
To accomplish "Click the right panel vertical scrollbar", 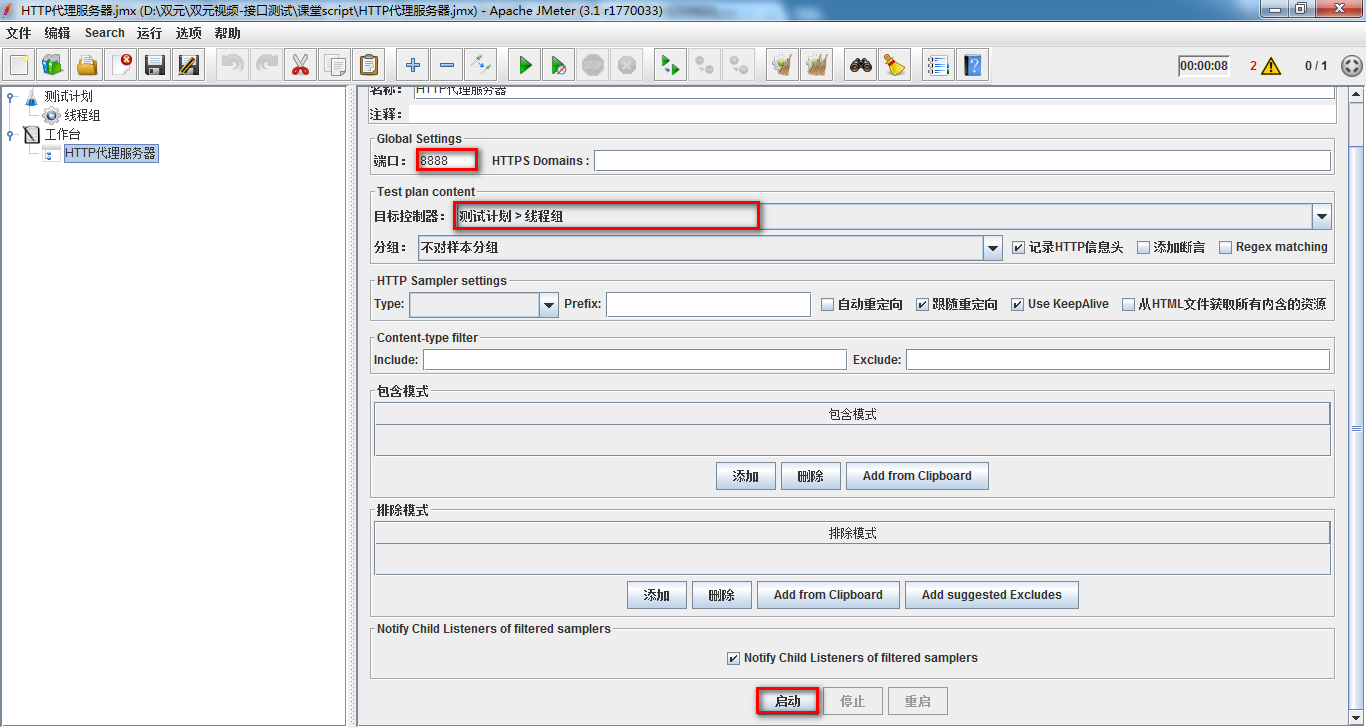I will click(x=1356, y=405).
